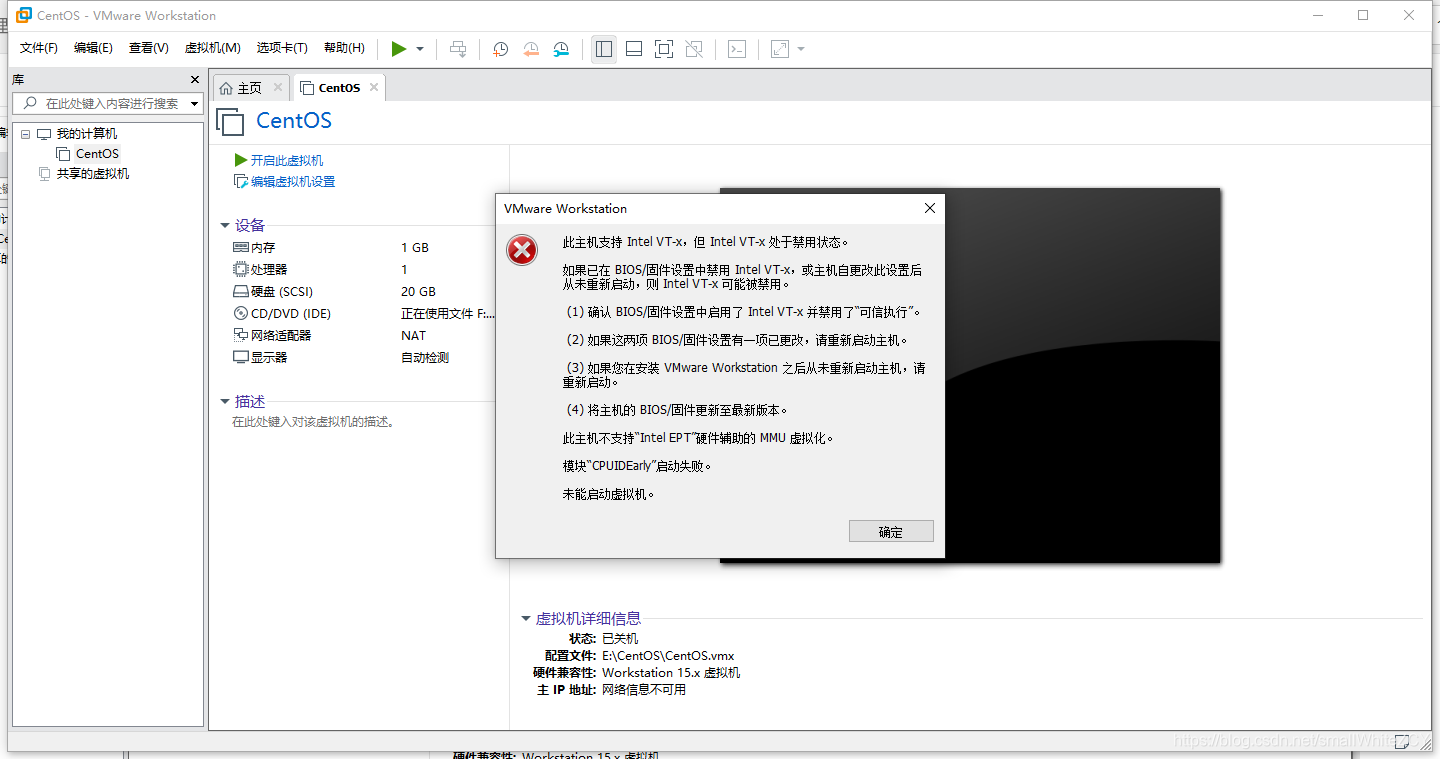
Task: Open the power options dropdown arrow
Action: tap(420, 49)
